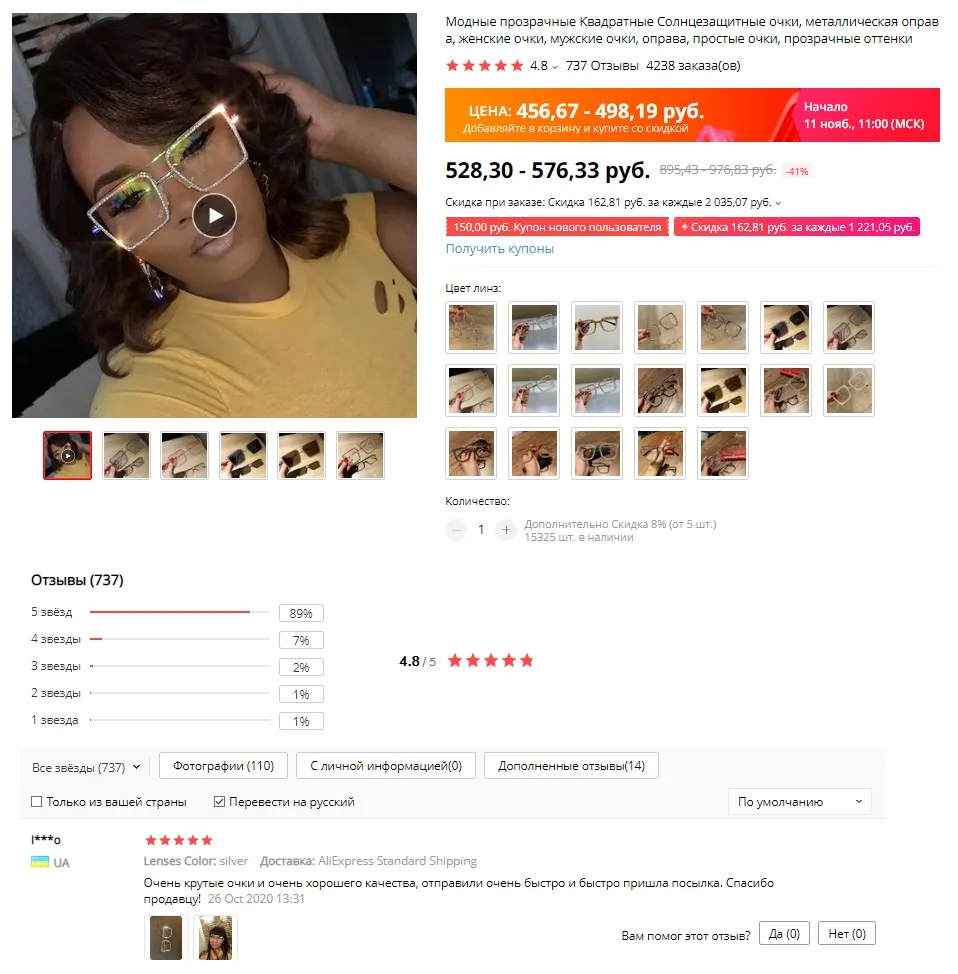The width and height of the screenshot is (958, 974).
Task: Check 'Только из вашей страны' checkbox
Action: pyautogui.click(x=37, y=802)
